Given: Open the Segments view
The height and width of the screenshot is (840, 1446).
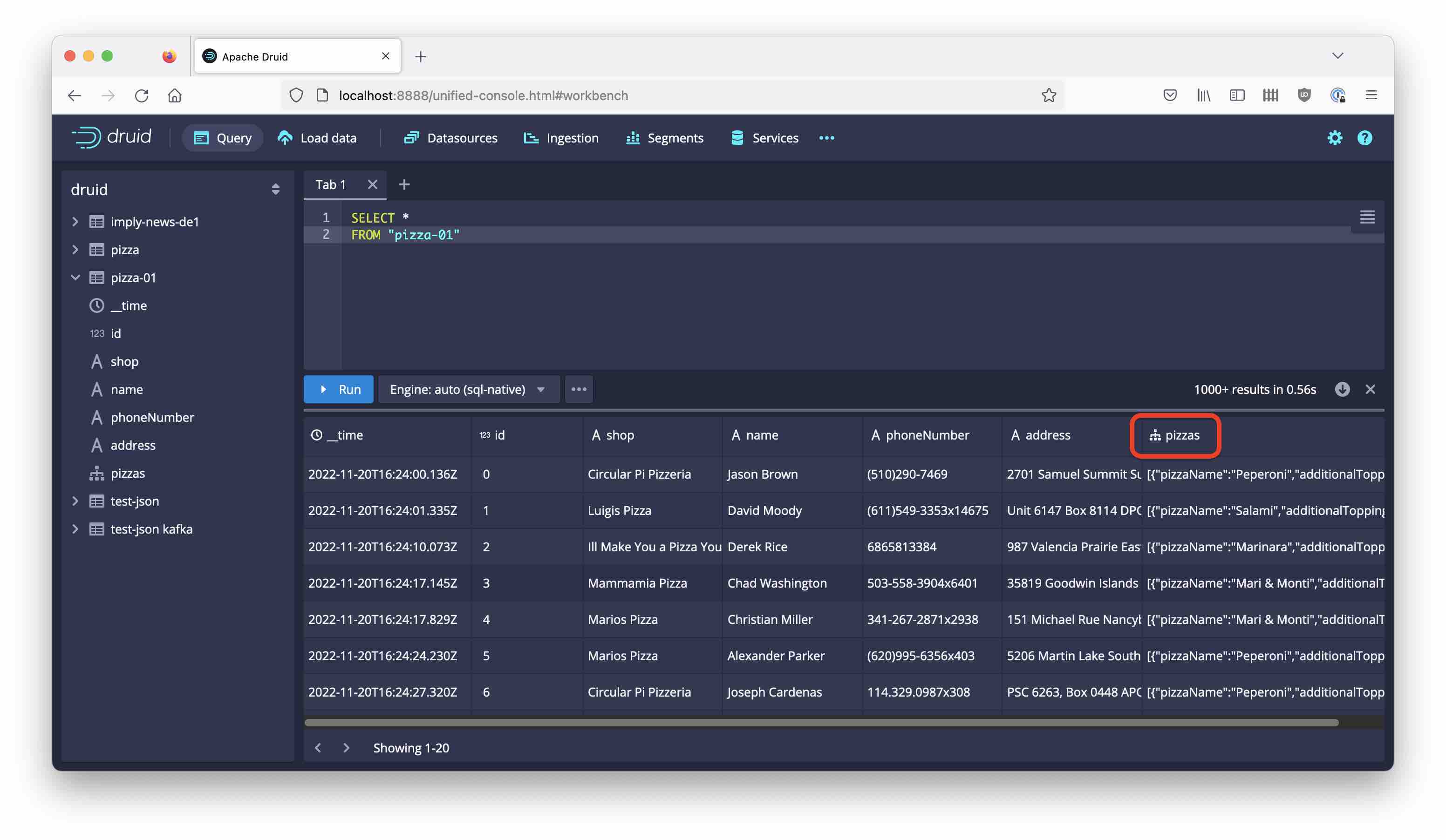Looking at the screenshot, I should pos(664,138).
